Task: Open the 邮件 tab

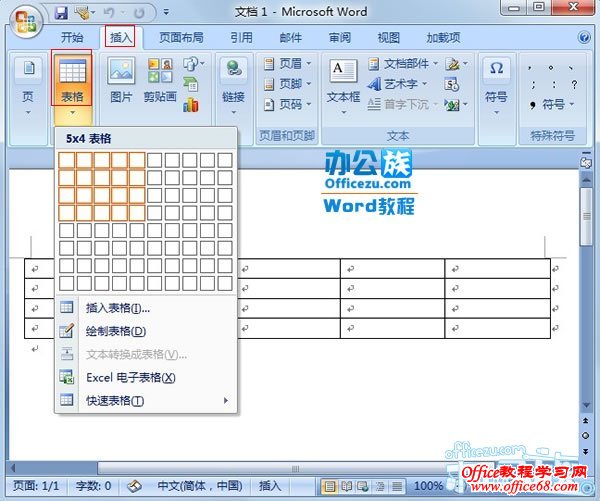Action: 291,38
